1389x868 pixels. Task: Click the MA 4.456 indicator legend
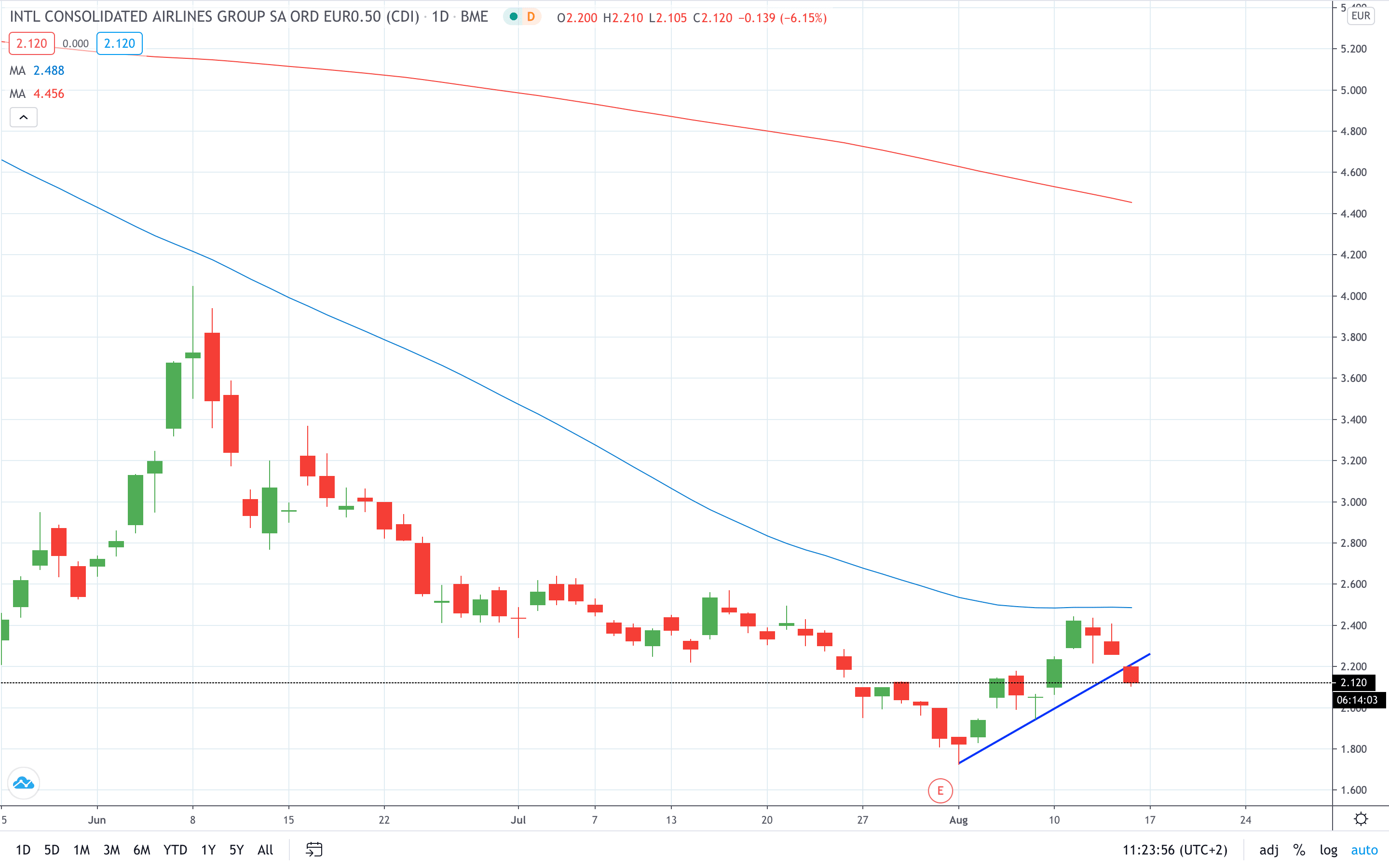37,94
